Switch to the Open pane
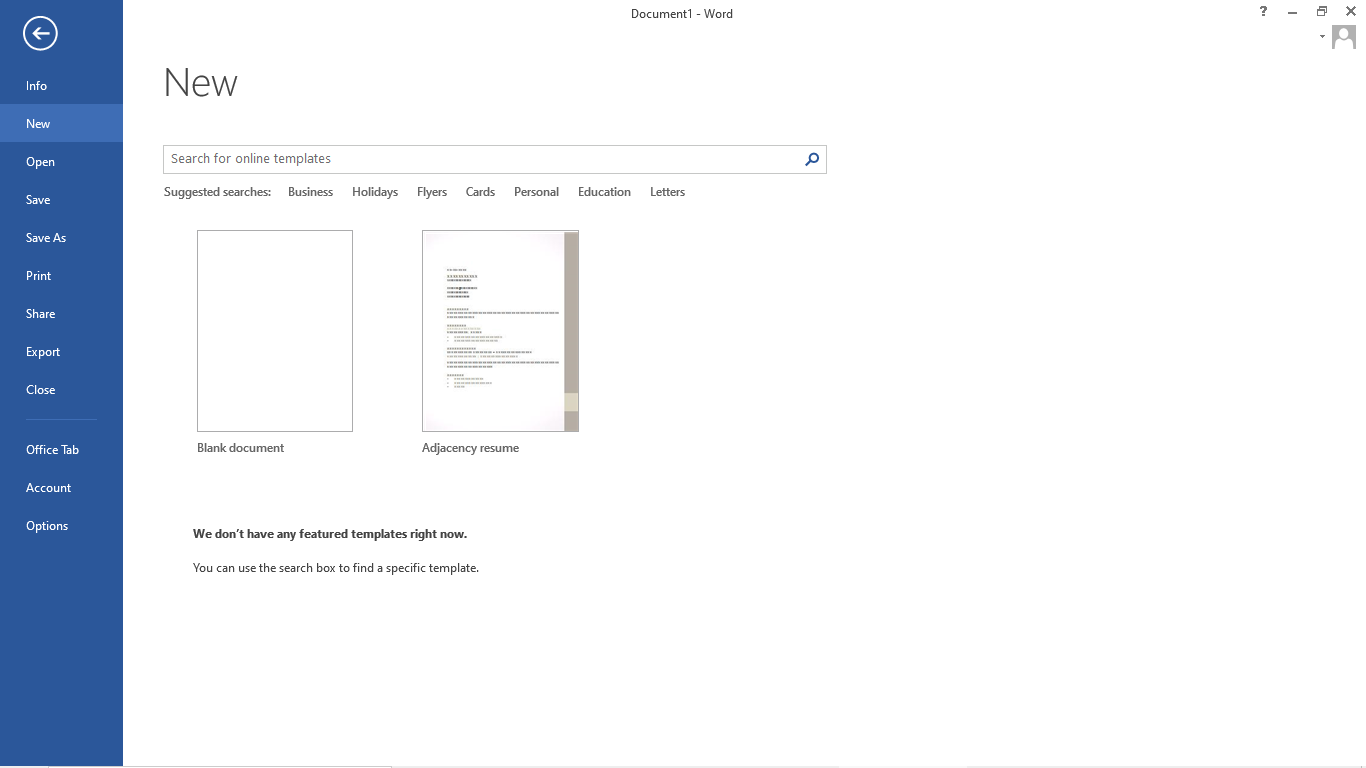The image size is (1366, 768). [40, 161]
